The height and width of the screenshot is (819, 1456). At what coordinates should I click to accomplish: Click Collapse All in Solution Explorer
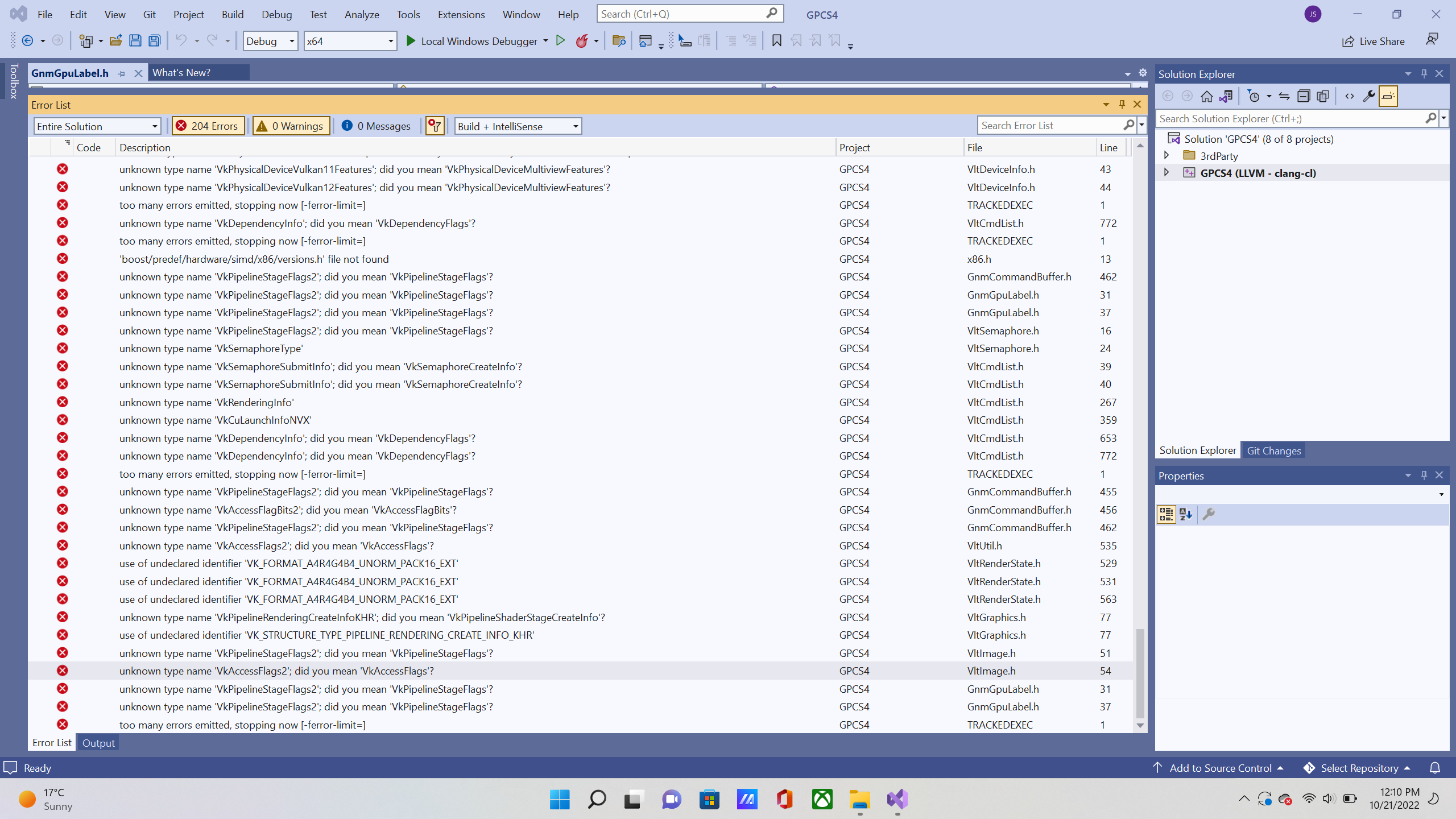[x=1304, y=96]
